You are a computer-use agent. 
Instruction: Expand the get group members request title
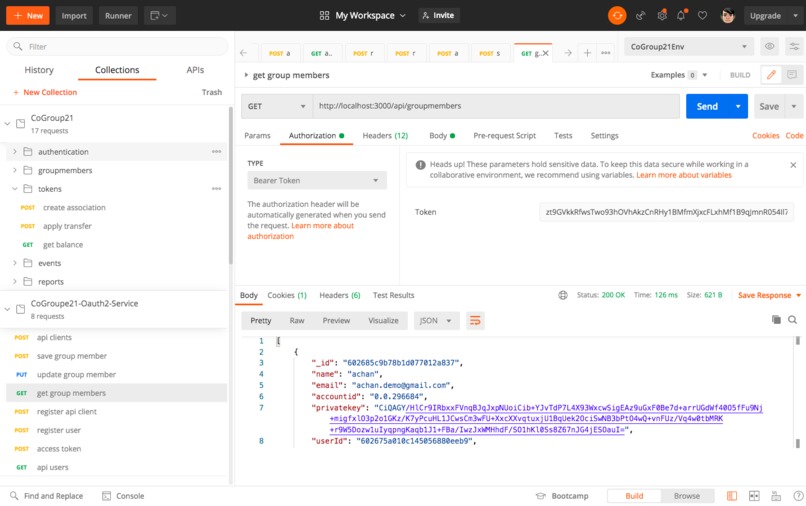click(x=246, y=75)
